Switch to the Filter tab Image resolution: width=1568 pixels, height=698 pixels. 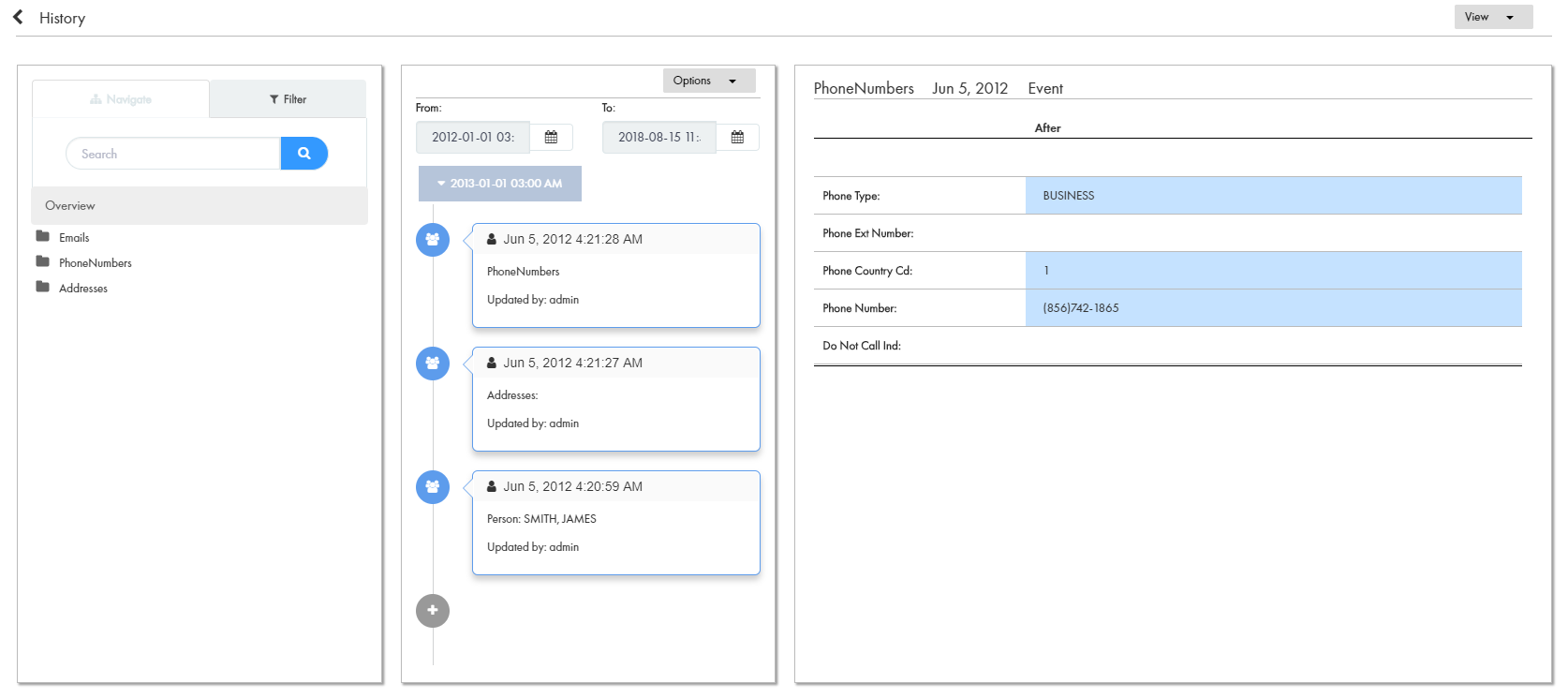click(288, 99)
